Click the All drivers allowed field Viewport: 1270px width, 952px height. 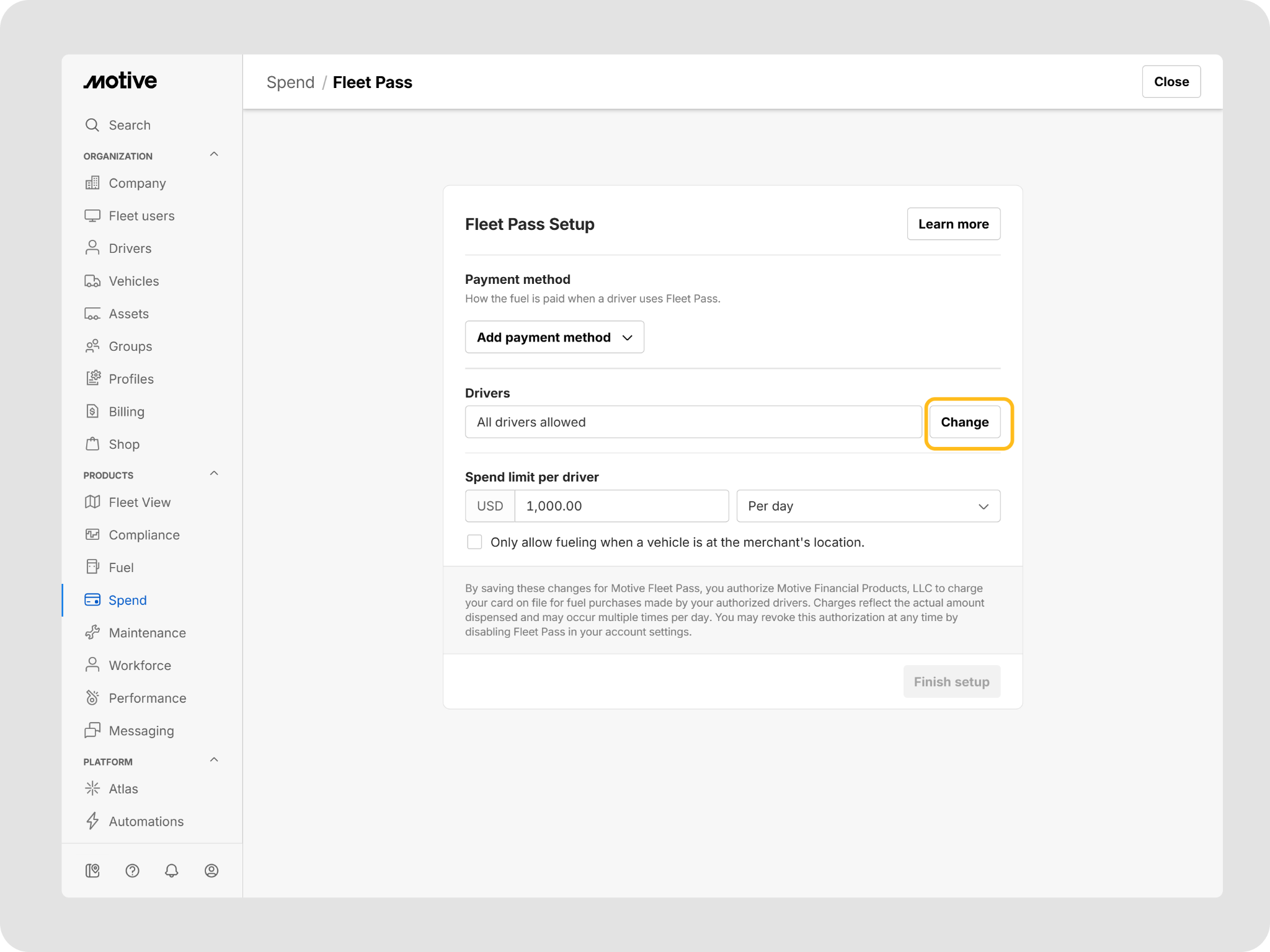tap(693, 422)
